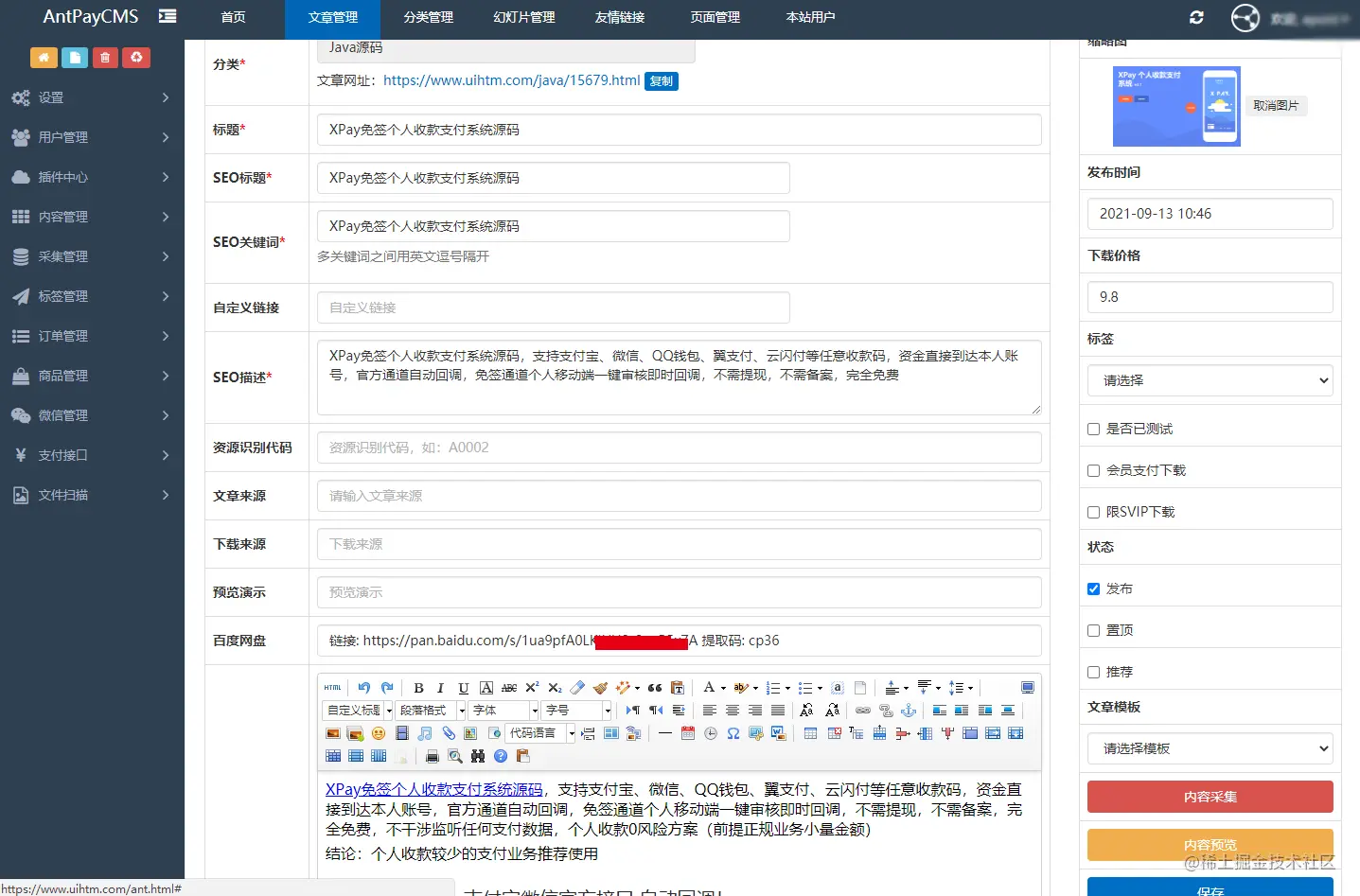Insert an anchor in editor

(x=909, y=711)
